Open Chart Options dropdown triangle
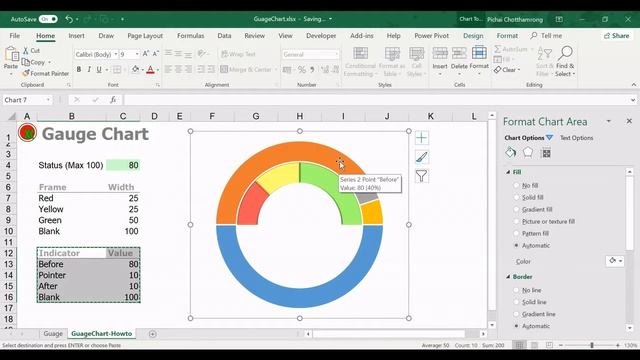The height and width of the screenshot is (360, 640). 549,138
